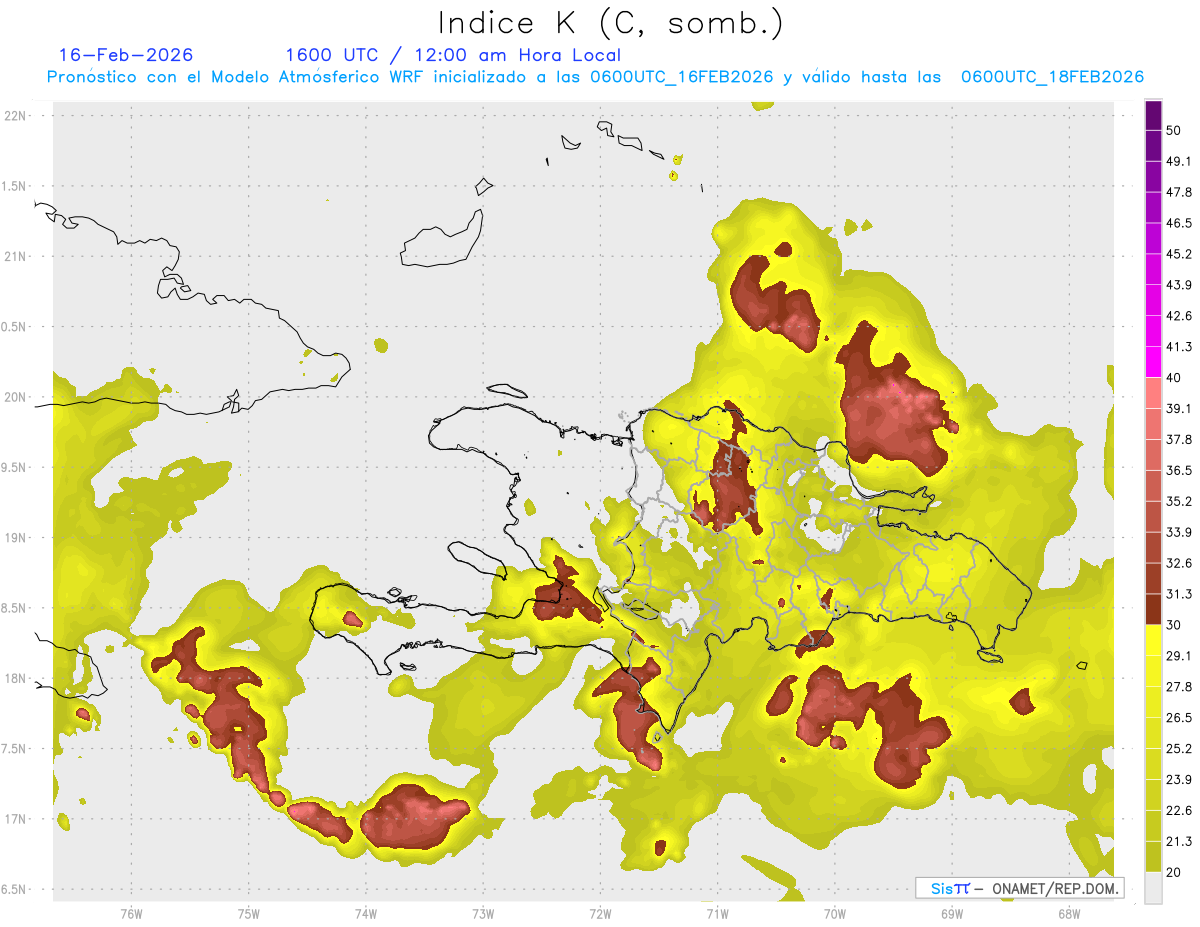The image size is (1200, 927).
Task: Click the colorbar value "20"
Action: tap(1174, 873)
